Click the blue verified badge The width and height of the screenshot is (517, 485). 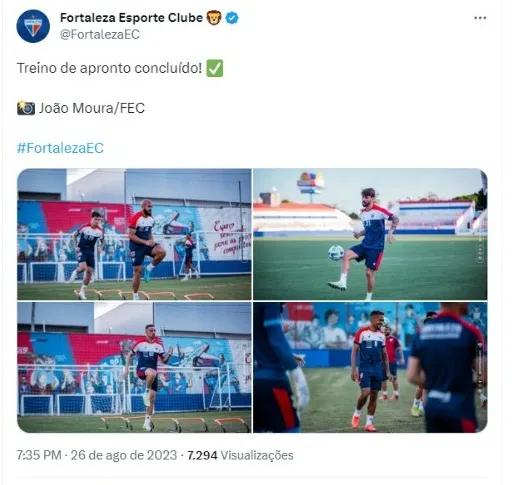coord(232,18)
